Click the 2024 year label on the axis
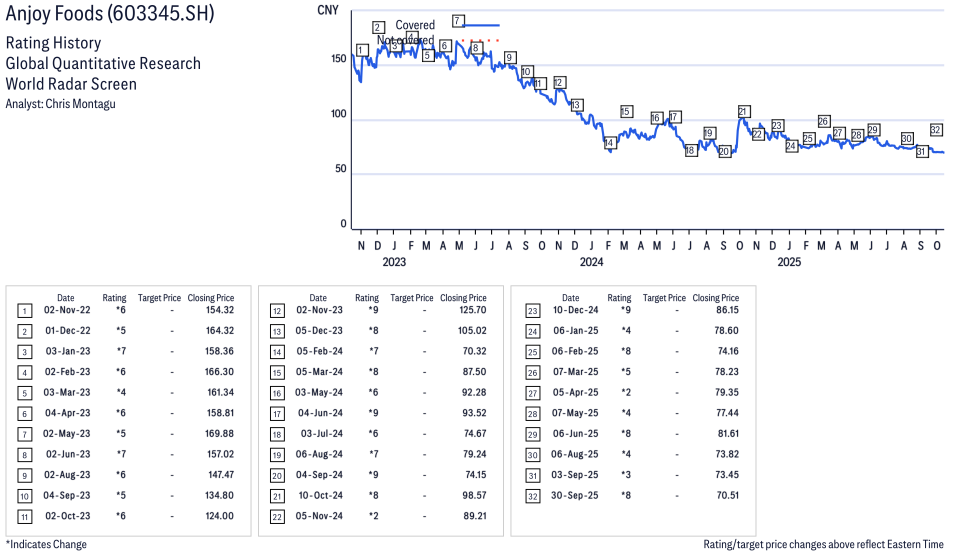Screen dimensions: 955x551 point(592,263)
